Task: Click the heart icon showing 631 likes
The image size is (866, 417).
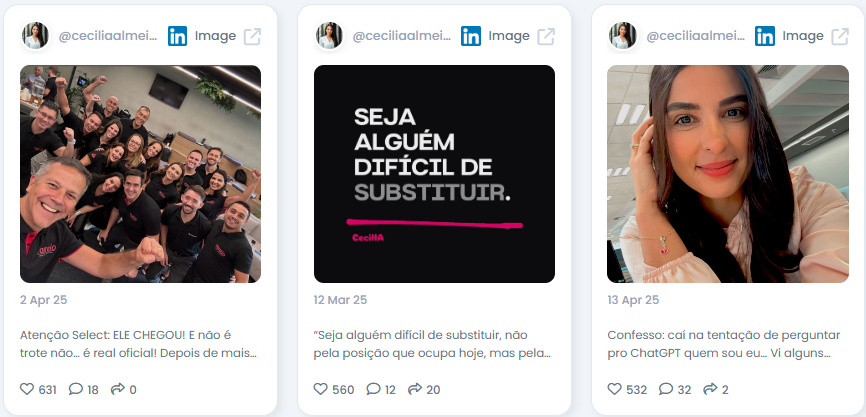Action: (27, 389)
